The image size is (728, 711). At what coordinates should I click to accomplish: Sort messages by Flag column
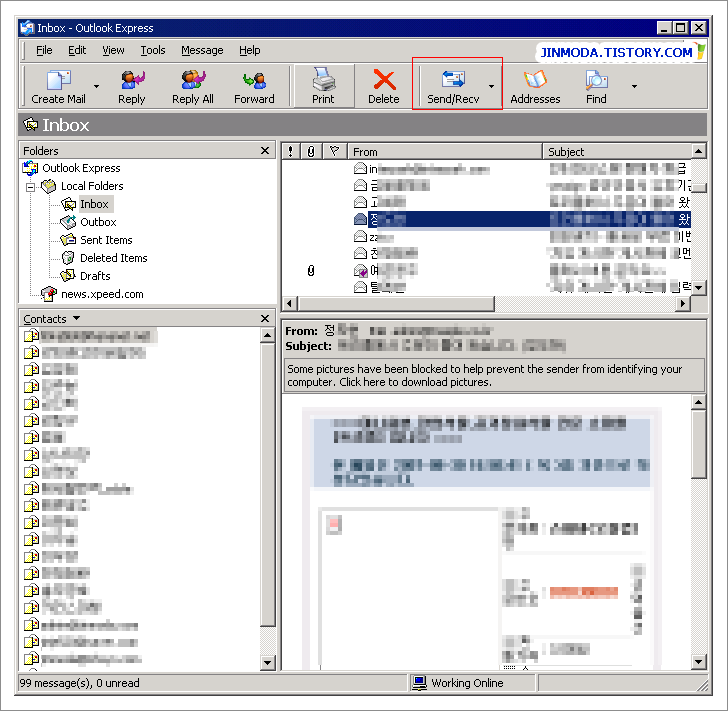[x=334, y=151]
